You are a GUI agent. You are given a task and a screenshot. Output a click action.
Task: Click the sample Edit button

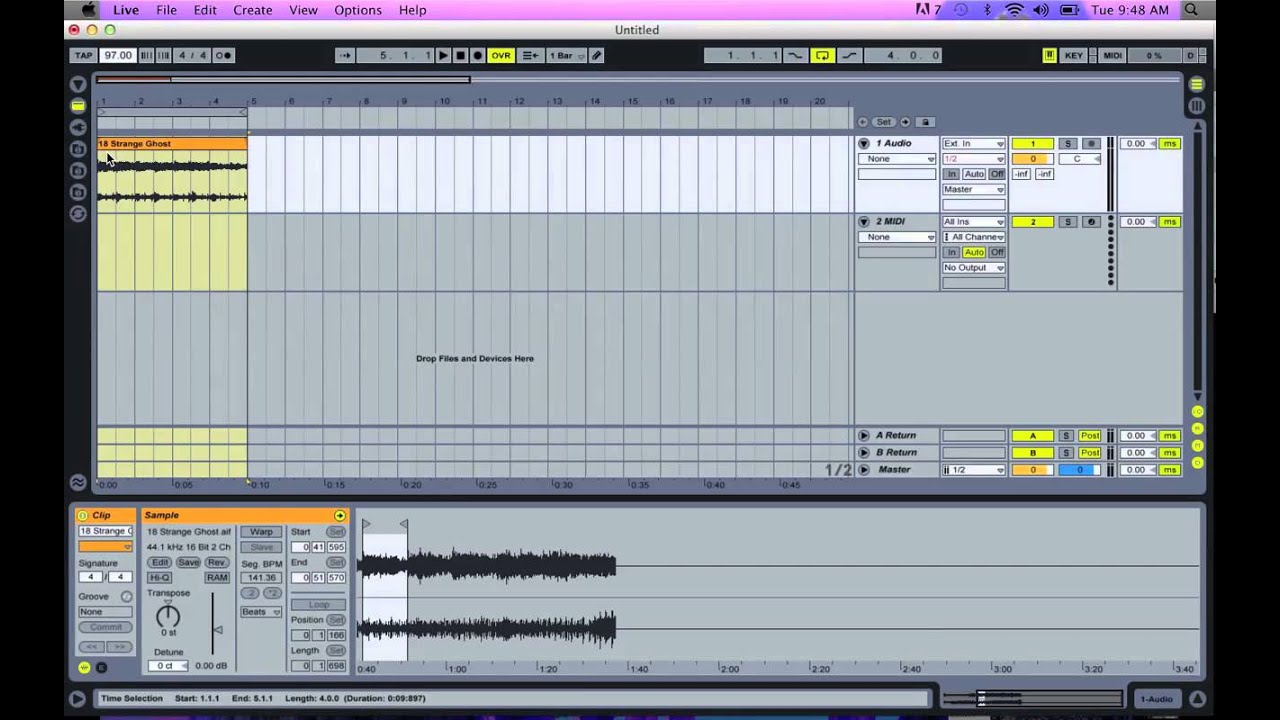160,562
